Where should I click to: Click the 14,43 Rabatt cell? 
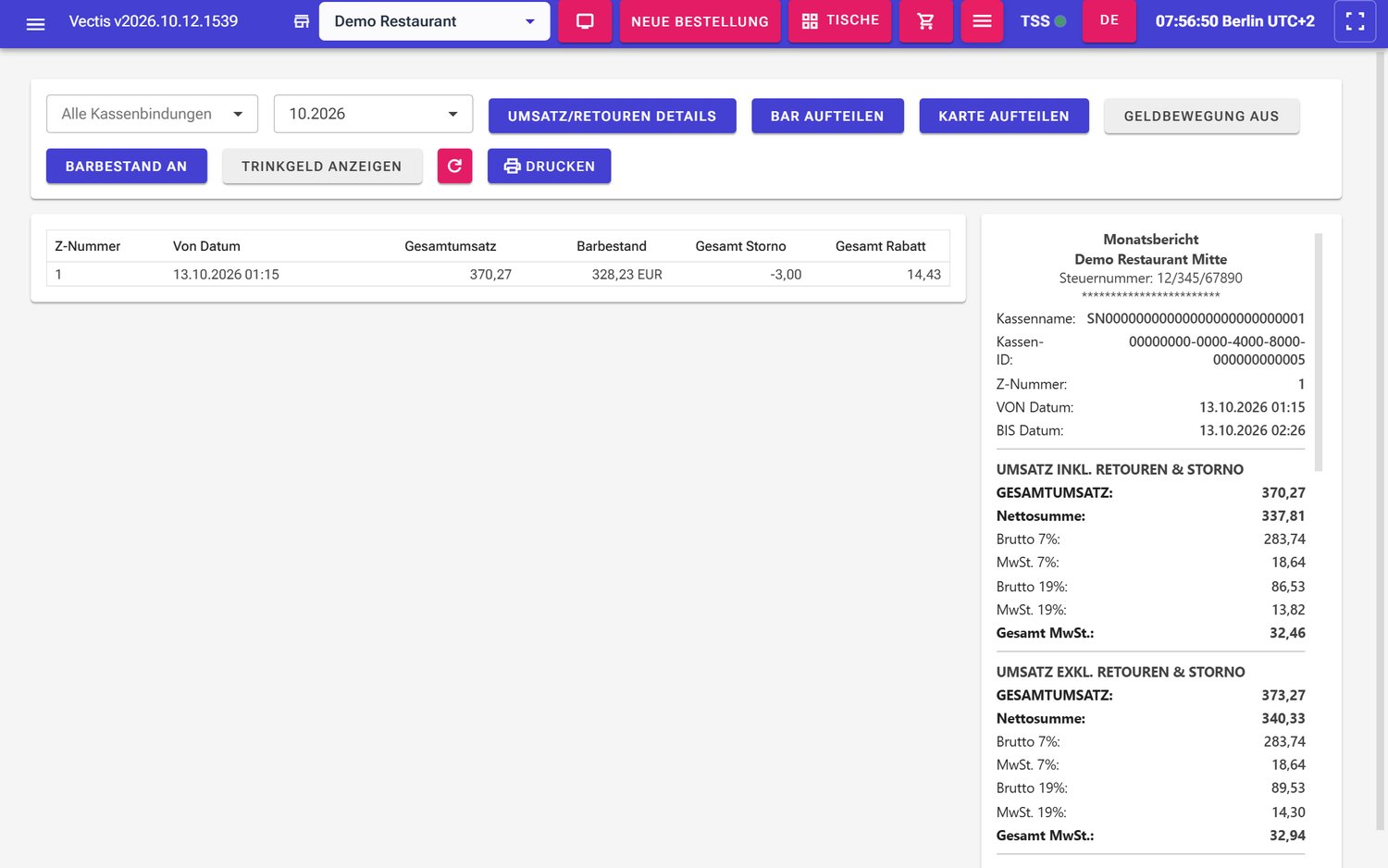tap(923, 275)
